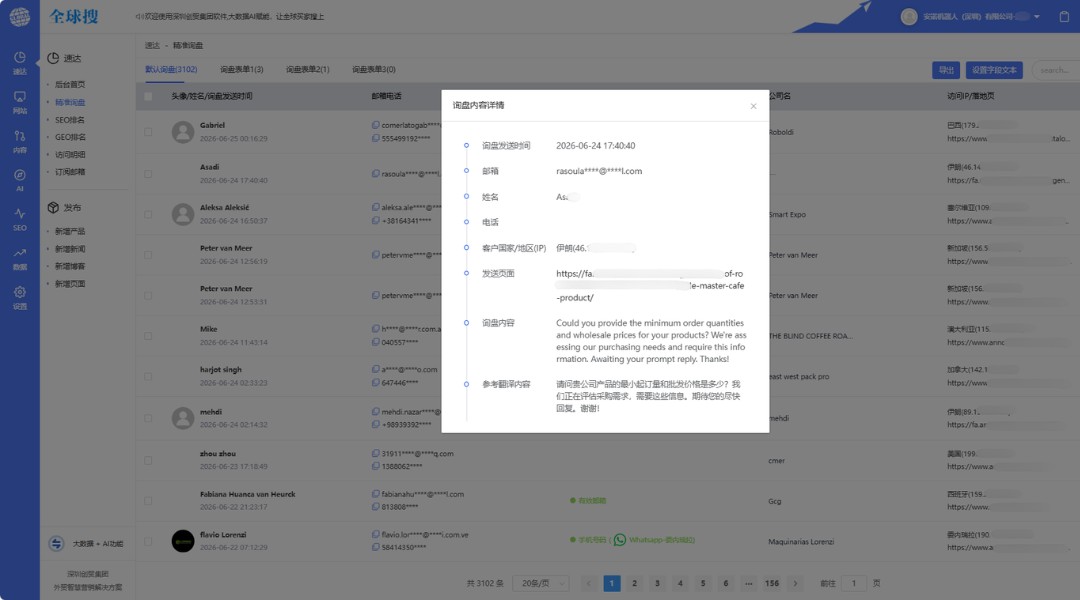This screenshot has width=1080, height=600.
Task: Tick the checkbox for the Aleksa Aleksić row
Action: 148,214
